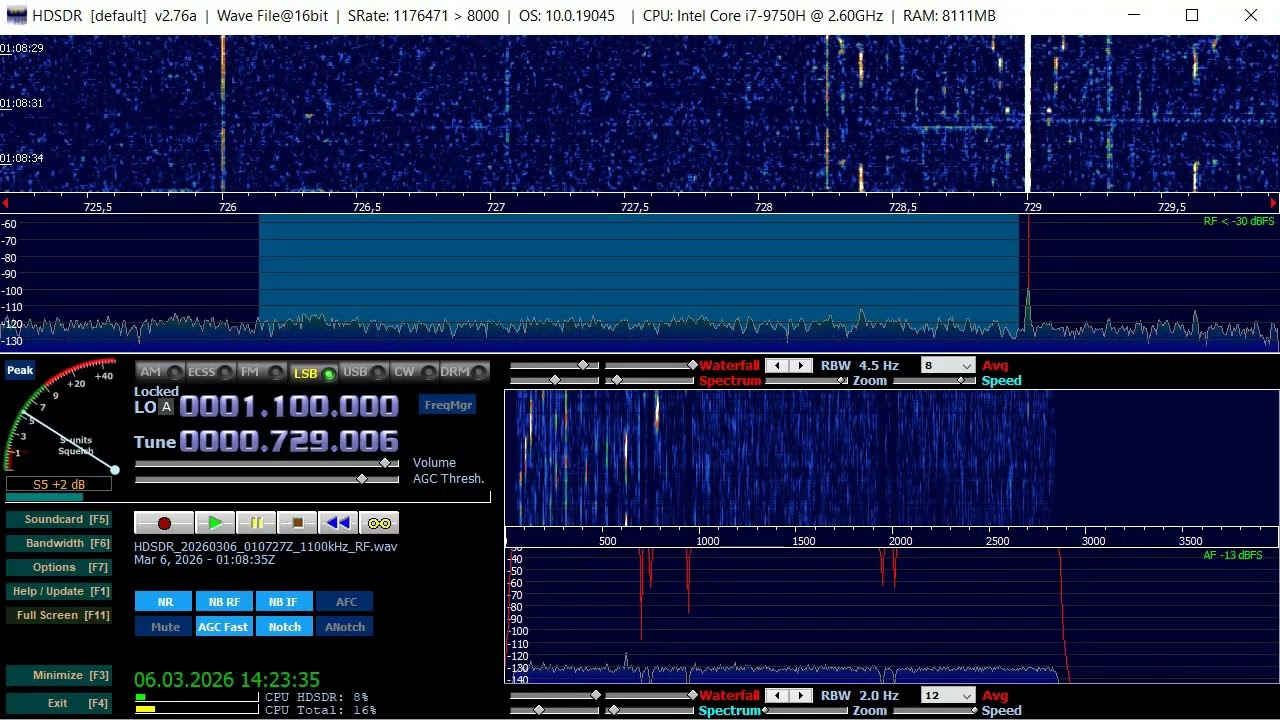The image size is (1280, 720).
Task: Select USB demodulation mode
Action: [364, 372]
